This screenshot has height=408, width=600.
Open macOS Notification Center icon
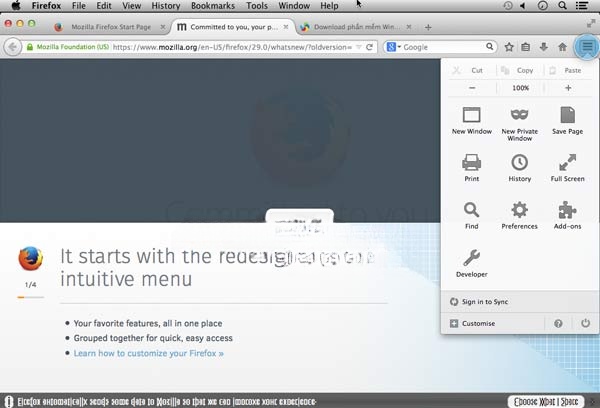[x=582, y=5]
